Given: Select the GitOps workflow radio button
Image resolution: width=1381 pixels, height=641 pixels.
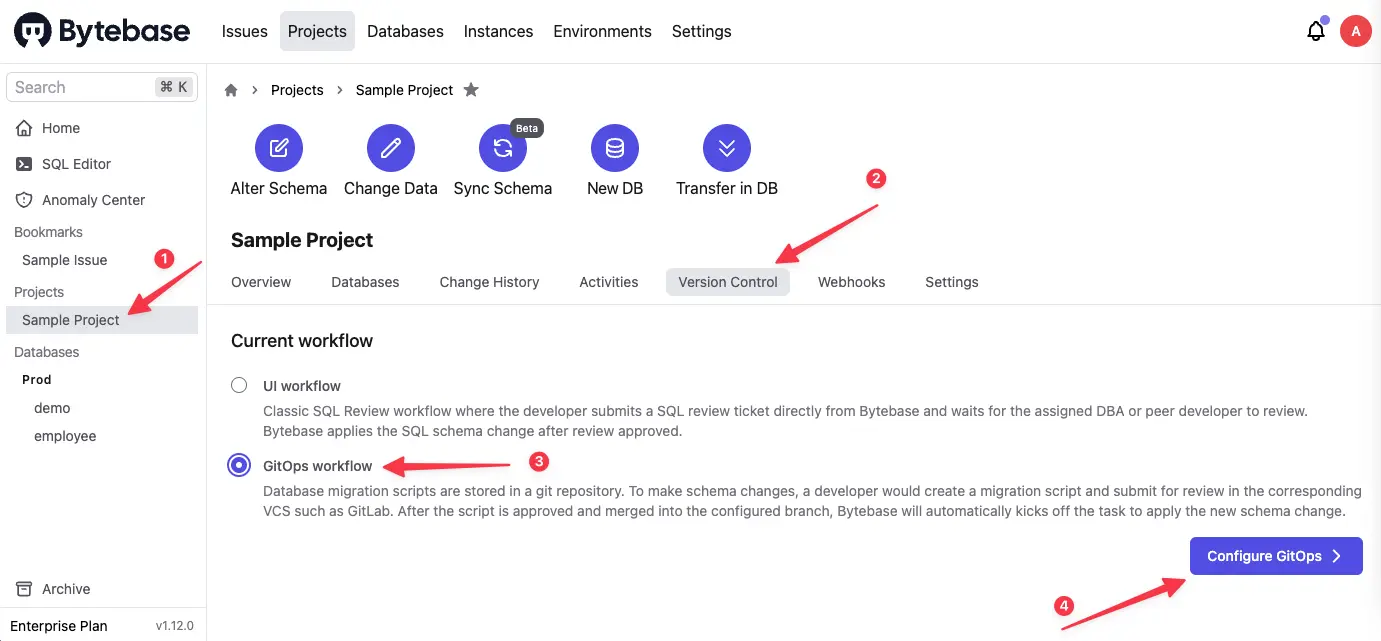Looking at the screenshot, I should coord(239,466).
